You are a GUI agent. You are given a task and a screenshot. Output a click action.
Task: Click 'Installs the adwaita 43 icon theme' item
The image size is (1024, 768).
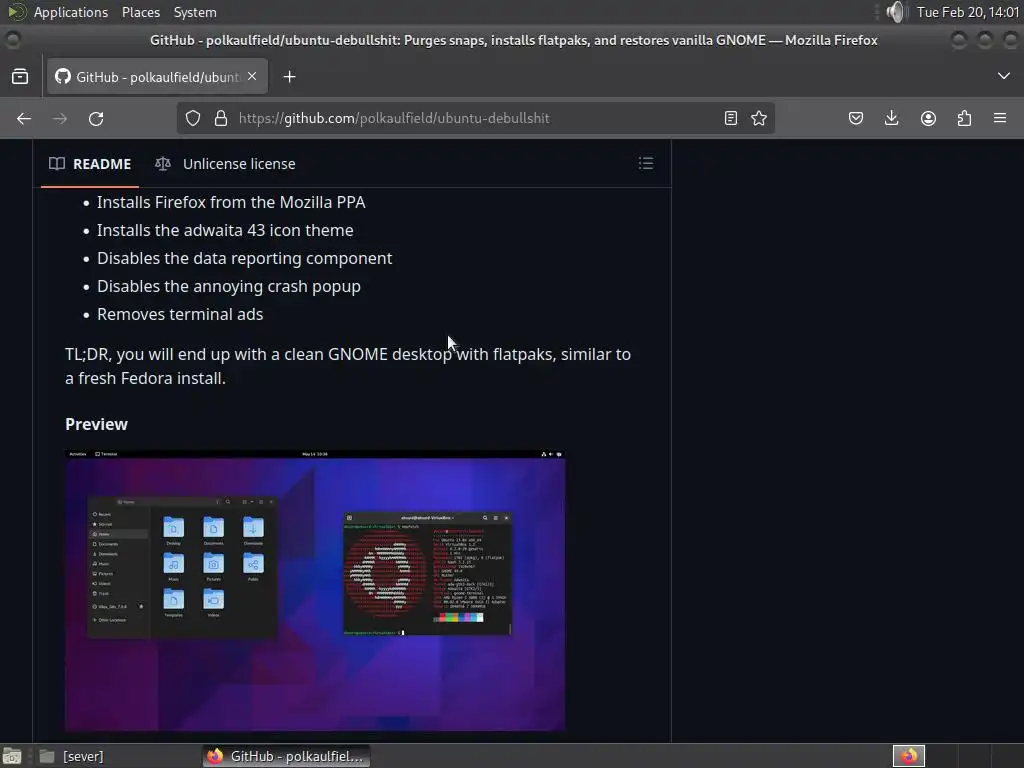point(225,231)
